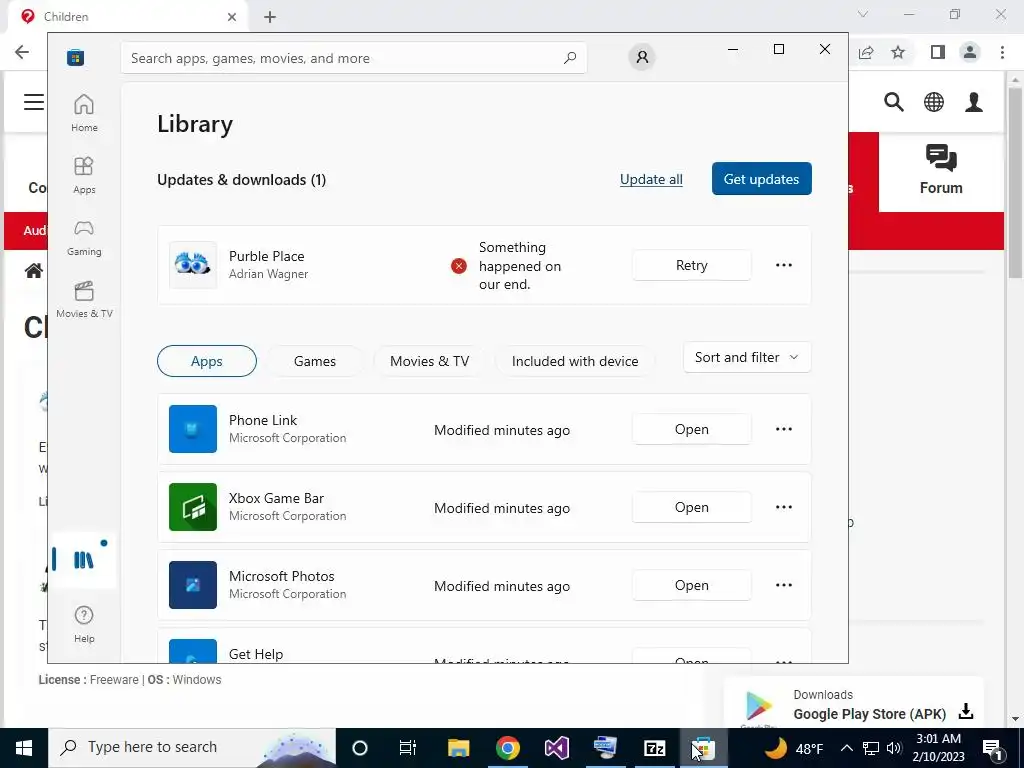Open the Chrome profile avatar
Screen dimensions: 1024x768
click(x=970, y=52)
